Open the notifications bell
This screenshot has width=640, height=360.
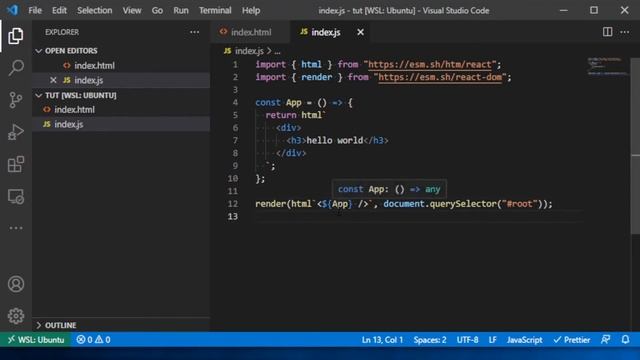pyautogui.click(x=625, y=340)
